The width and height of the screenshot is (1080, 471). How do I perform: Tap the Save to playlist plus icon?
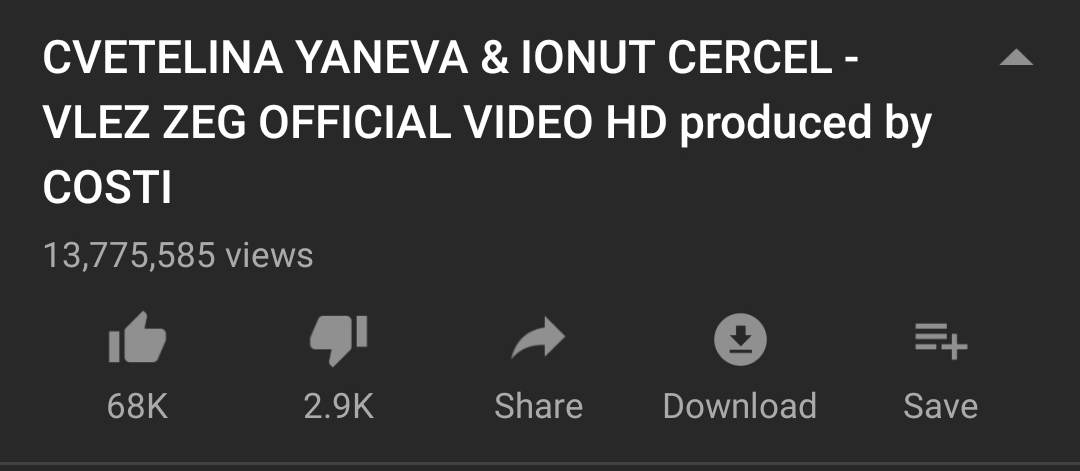point(941,340)
